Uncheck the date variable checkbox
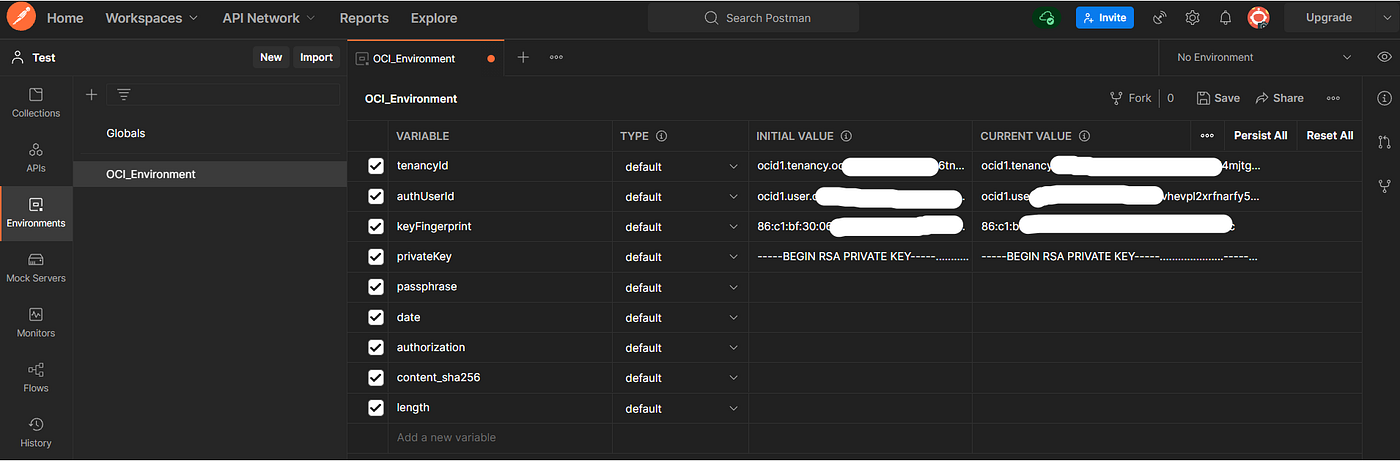The height and width of the screenshot is (461, 1400). coord(376,317)
